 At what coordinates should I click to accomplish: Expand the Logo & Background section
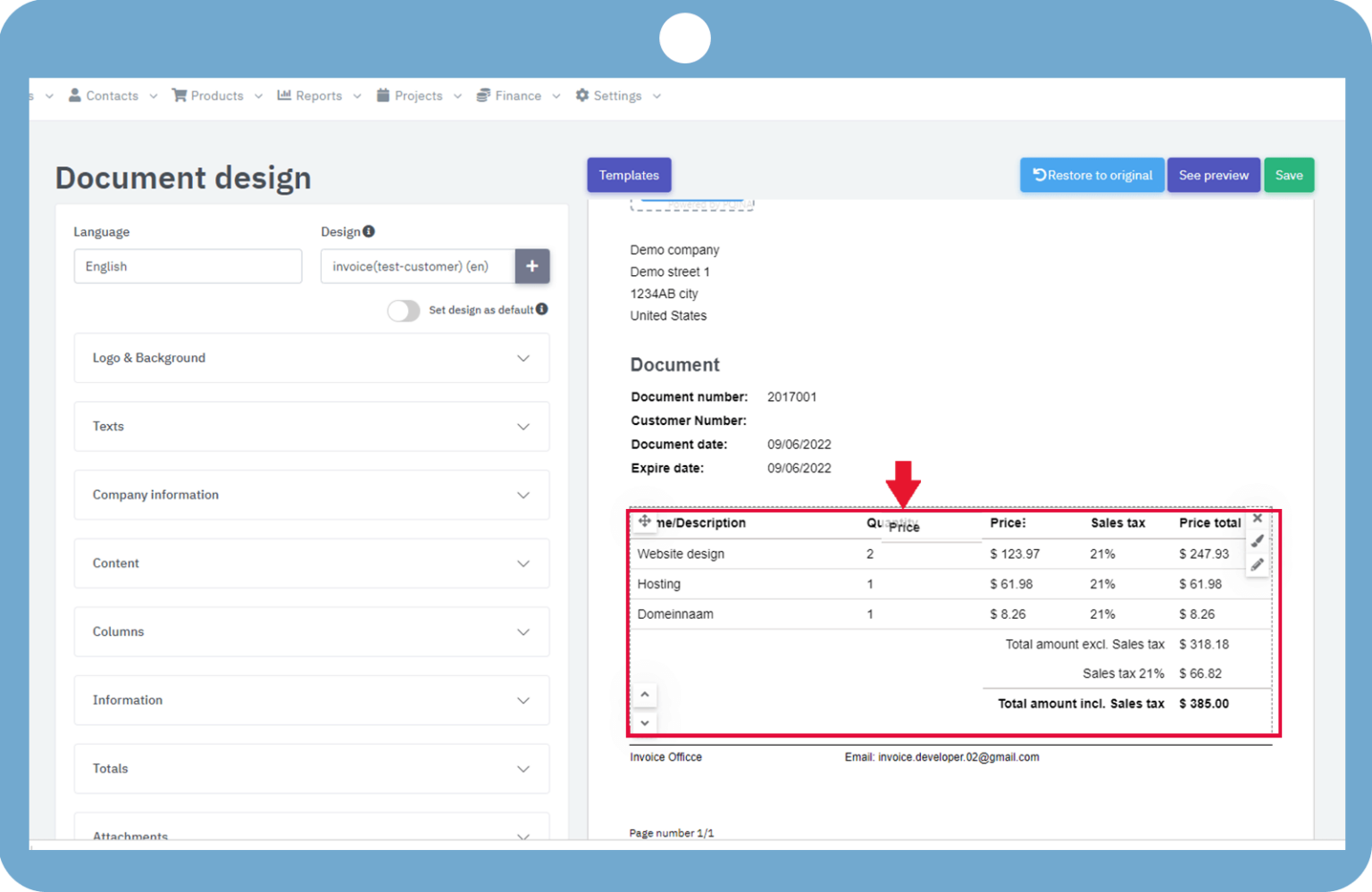click(x=311, y=358)
